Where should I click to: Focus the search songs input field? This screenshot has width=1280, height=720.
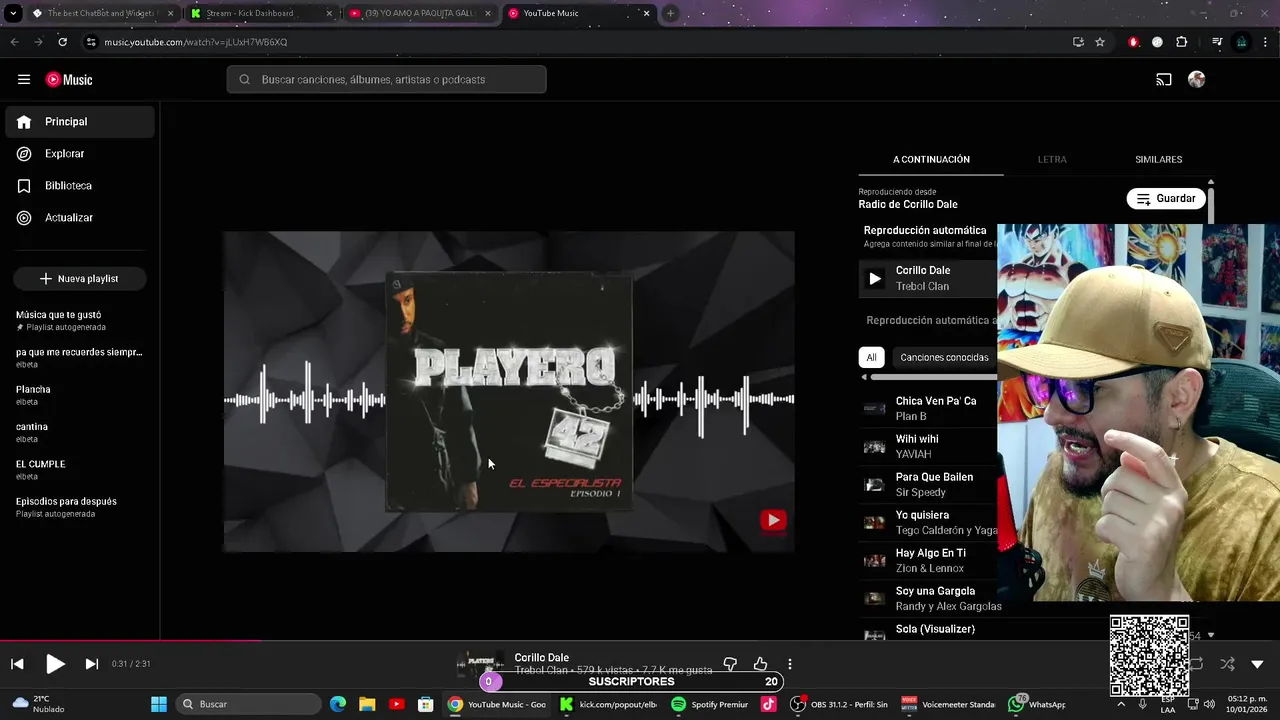(x=386, y=80)
